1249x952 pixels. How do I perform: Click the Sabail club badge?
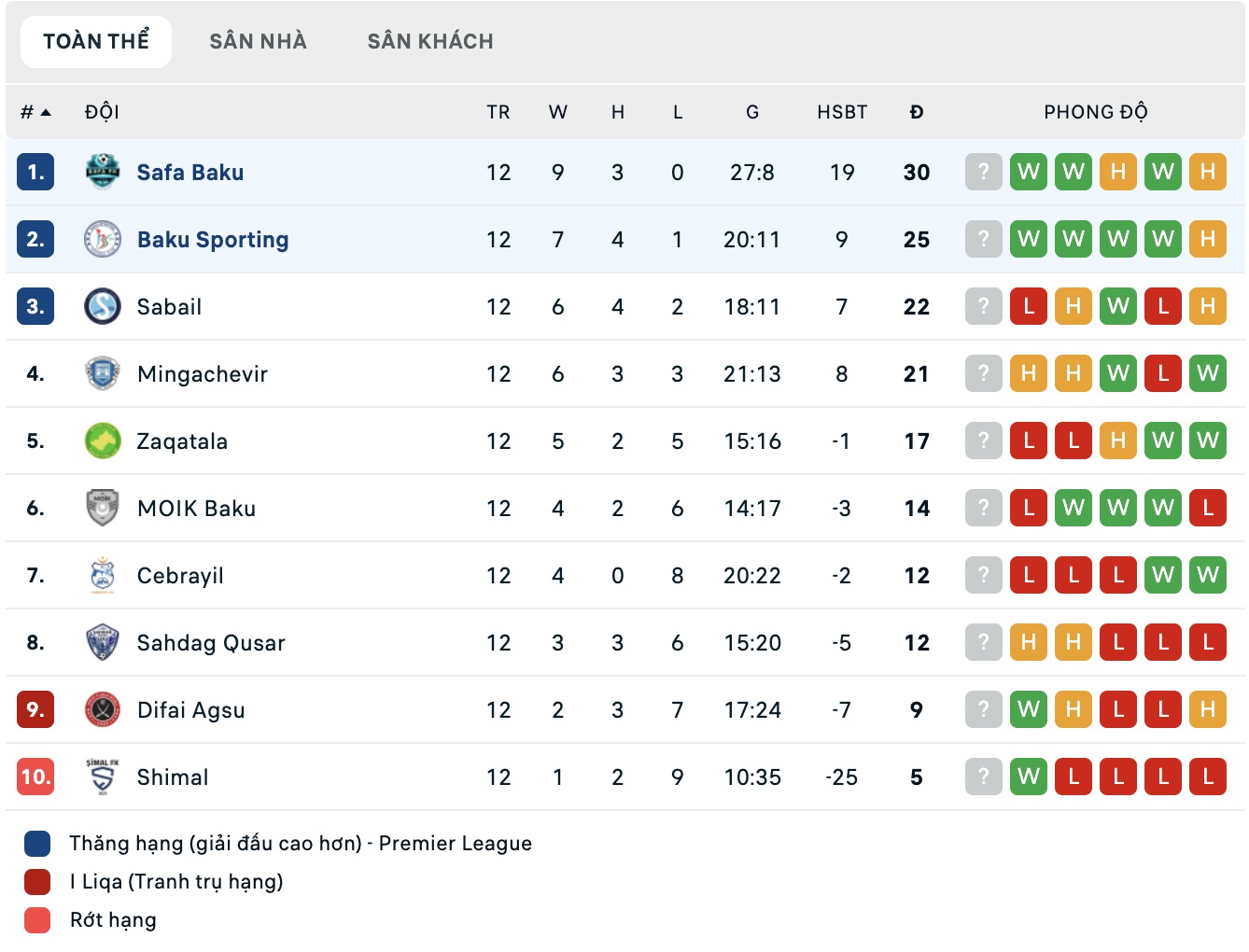click(105, 306)
